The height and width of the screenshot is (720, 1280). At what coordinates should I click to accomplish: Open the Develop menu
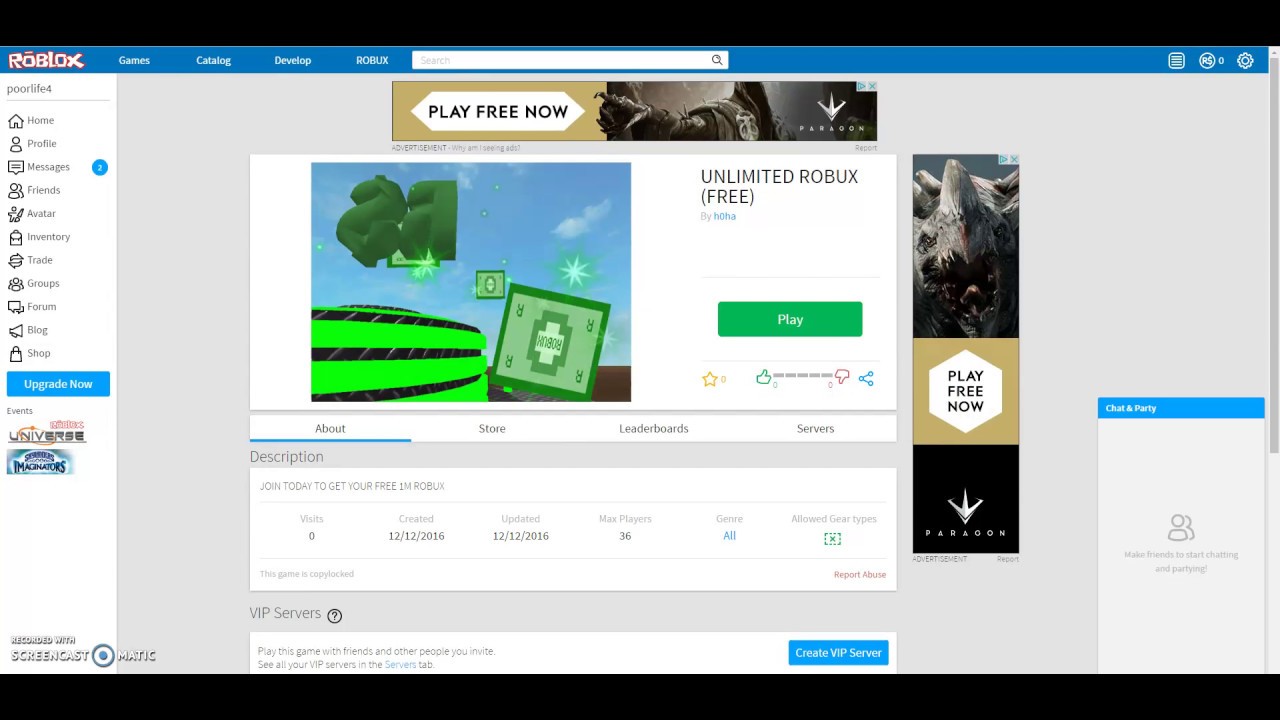coord(293,60)
